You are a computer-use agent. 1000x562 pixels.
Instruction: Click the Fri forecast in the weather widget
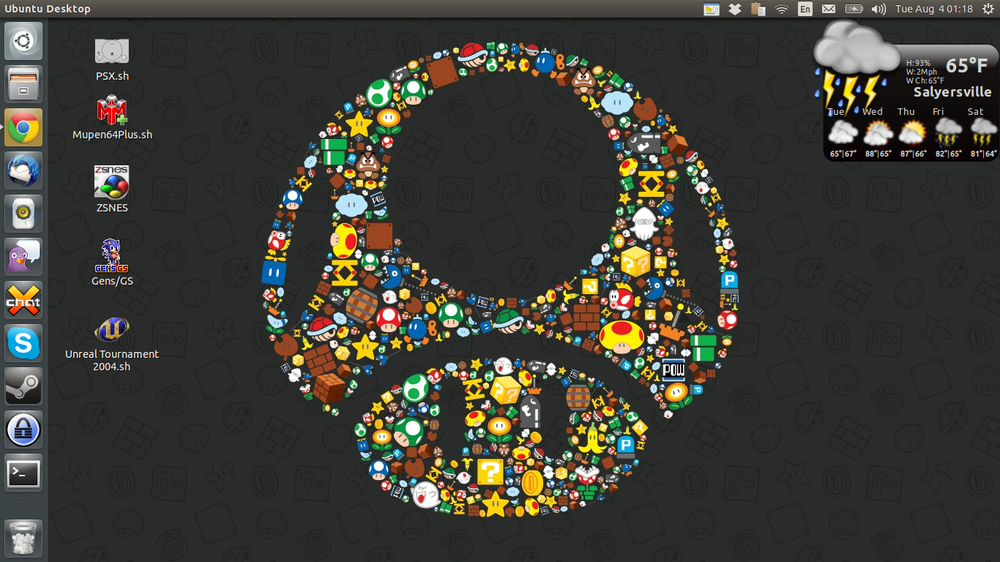(x=947, y=133)
